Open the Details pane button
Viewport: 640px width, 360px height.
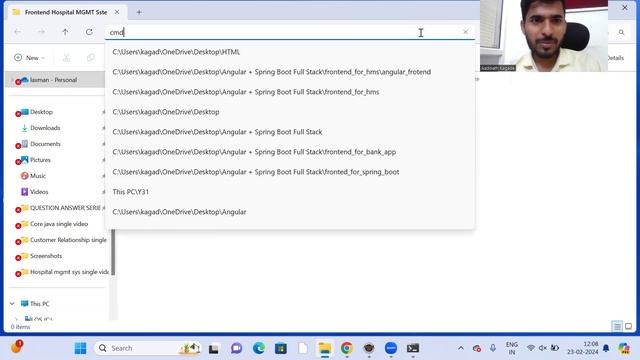(x=616, y=58)
